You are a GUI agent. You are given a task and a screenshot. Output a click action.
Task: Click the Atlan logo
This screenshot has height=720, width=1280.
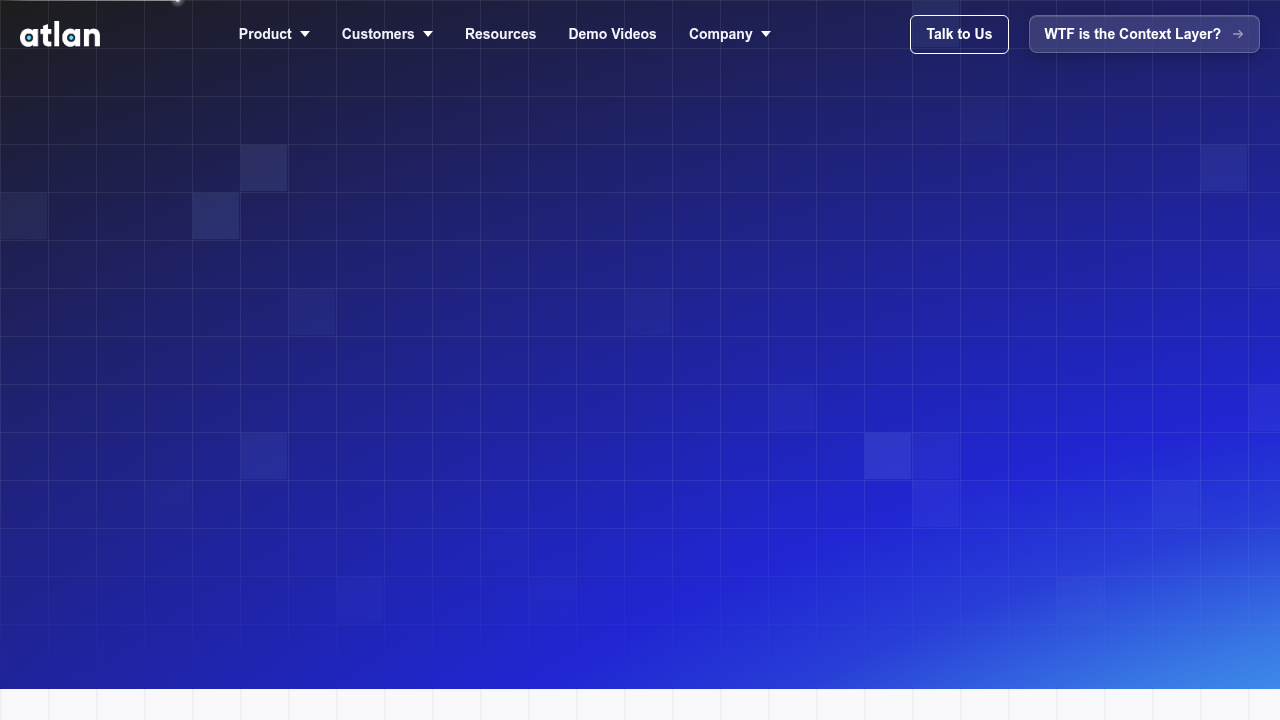[60, 35]
